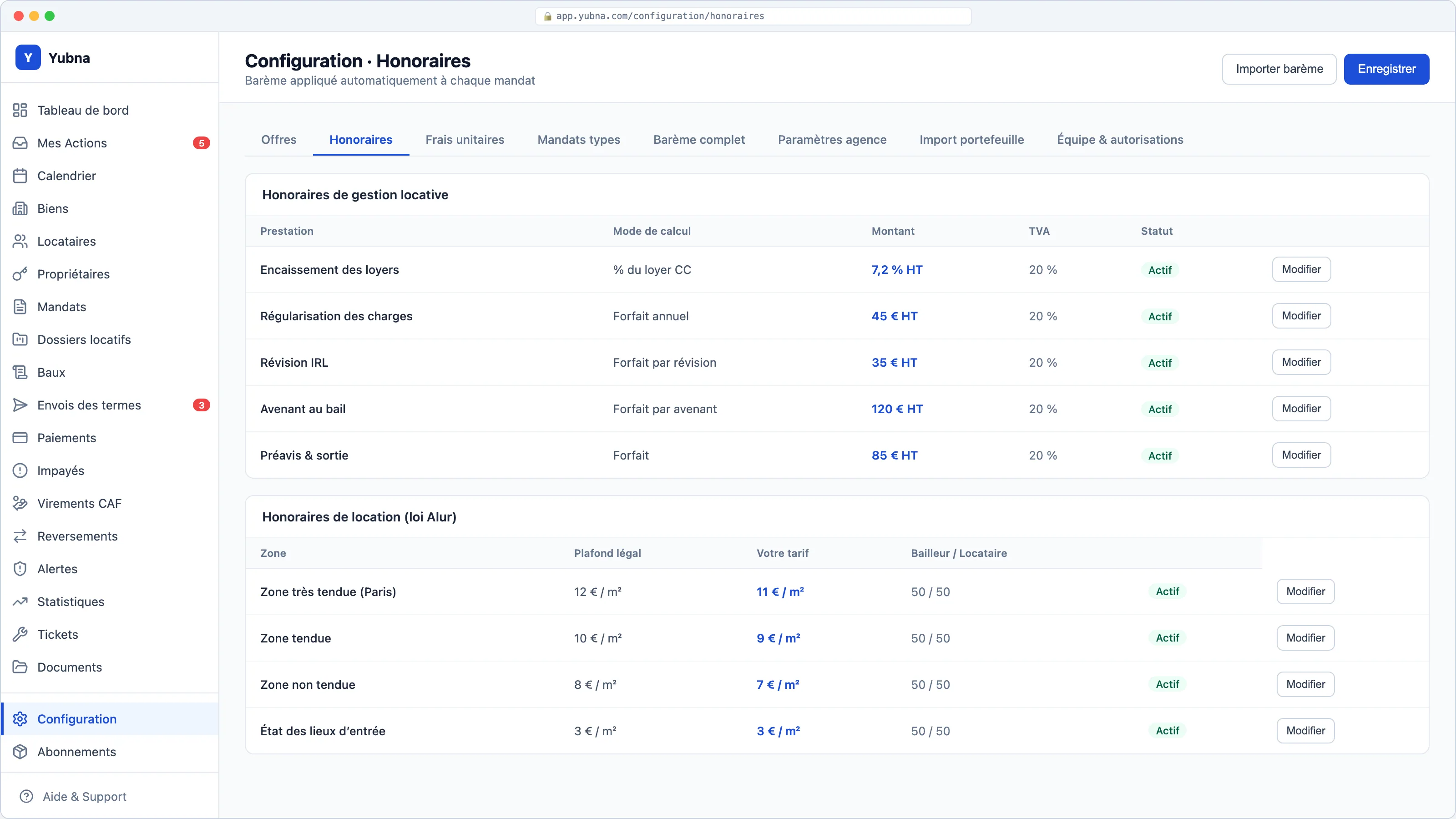Open Propriétaires key icon
The width and height of the screenshot is (1456, 819).
pos(20,274)
